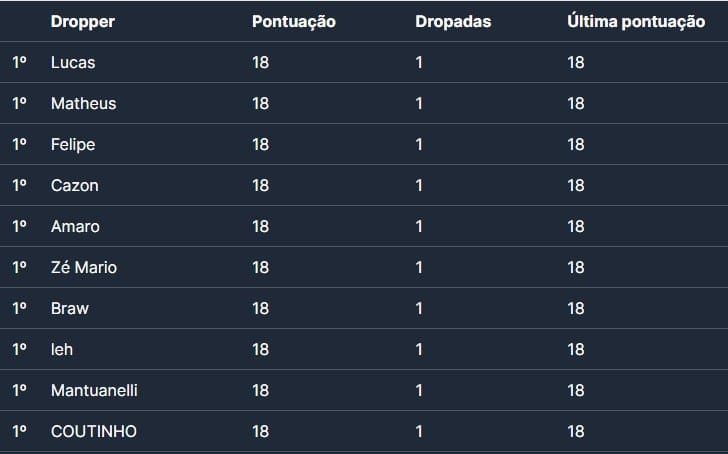Click the Zé Mario name
Viewport: 728px width, 454px height.
coord(84,268)
